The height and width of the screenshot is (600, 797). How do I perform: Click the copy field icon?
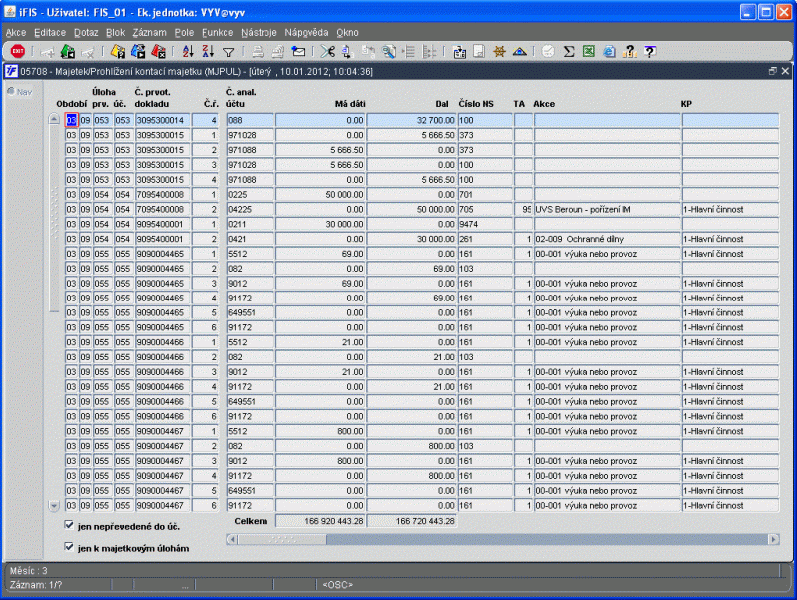pyautogui.click(x=348, y=51)
